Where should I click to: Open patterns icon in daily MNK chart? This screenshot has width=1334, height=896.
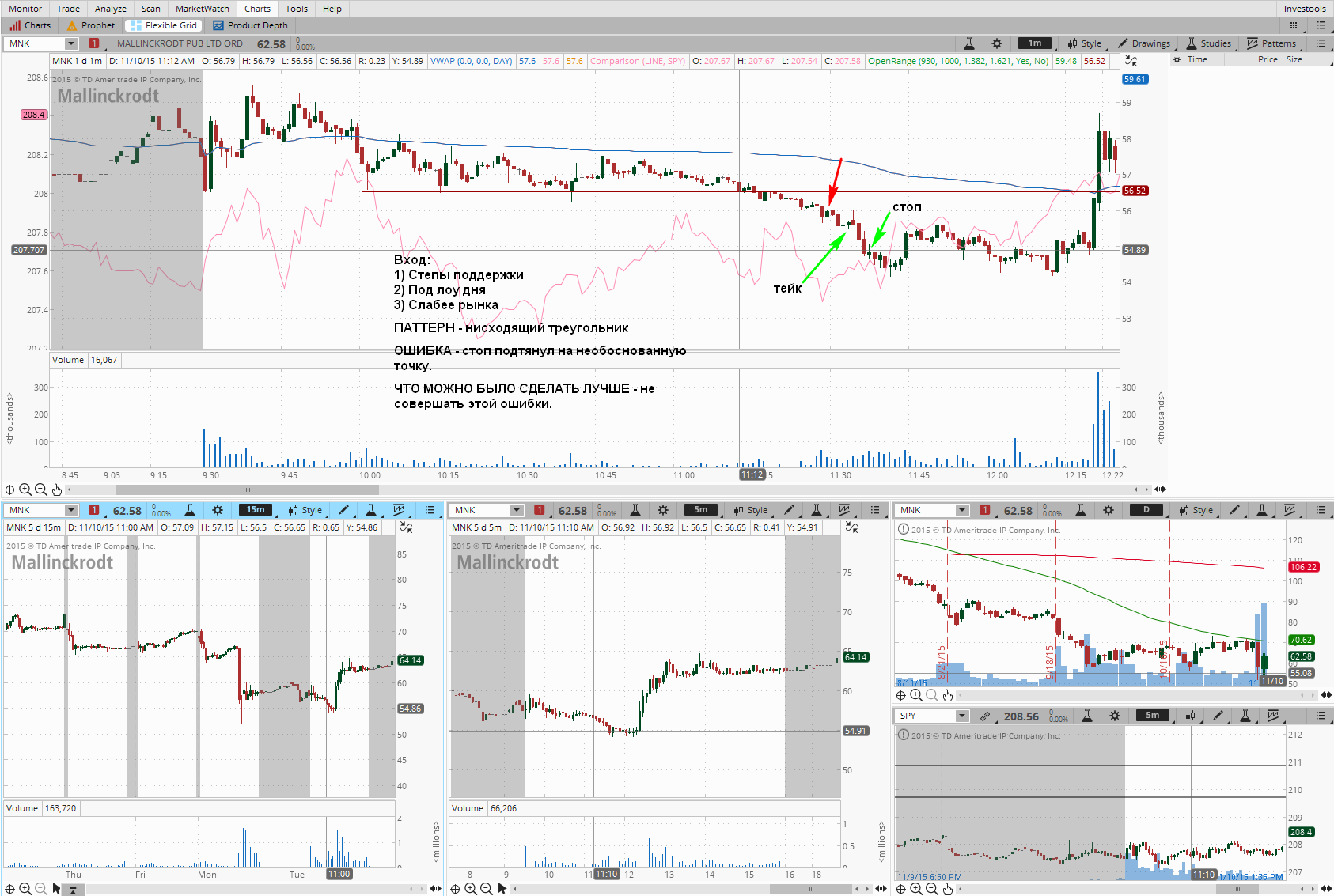pos(1290,510)
